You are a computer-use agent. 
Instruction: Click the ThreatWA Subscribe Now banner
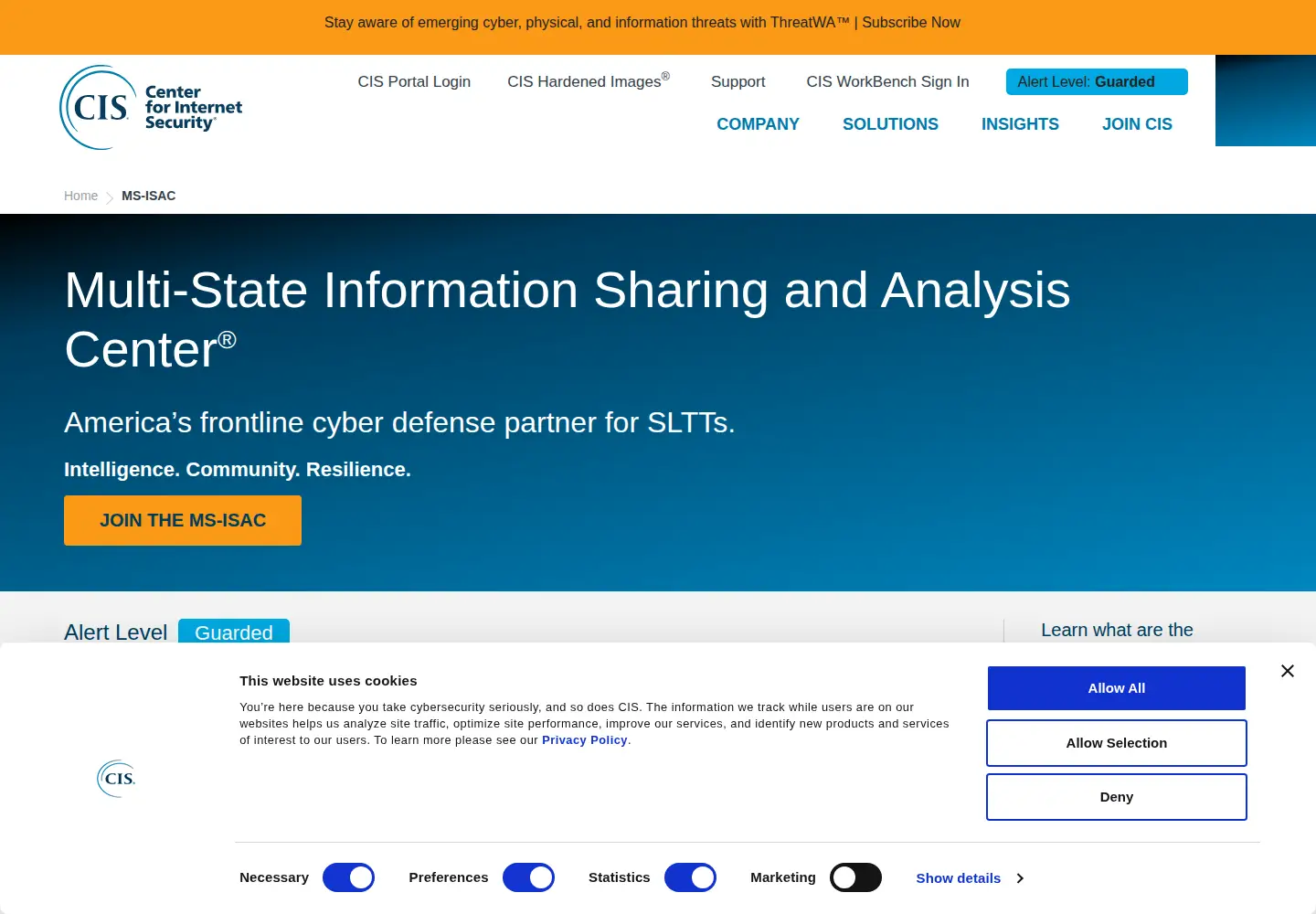click(x=642, y=22)
